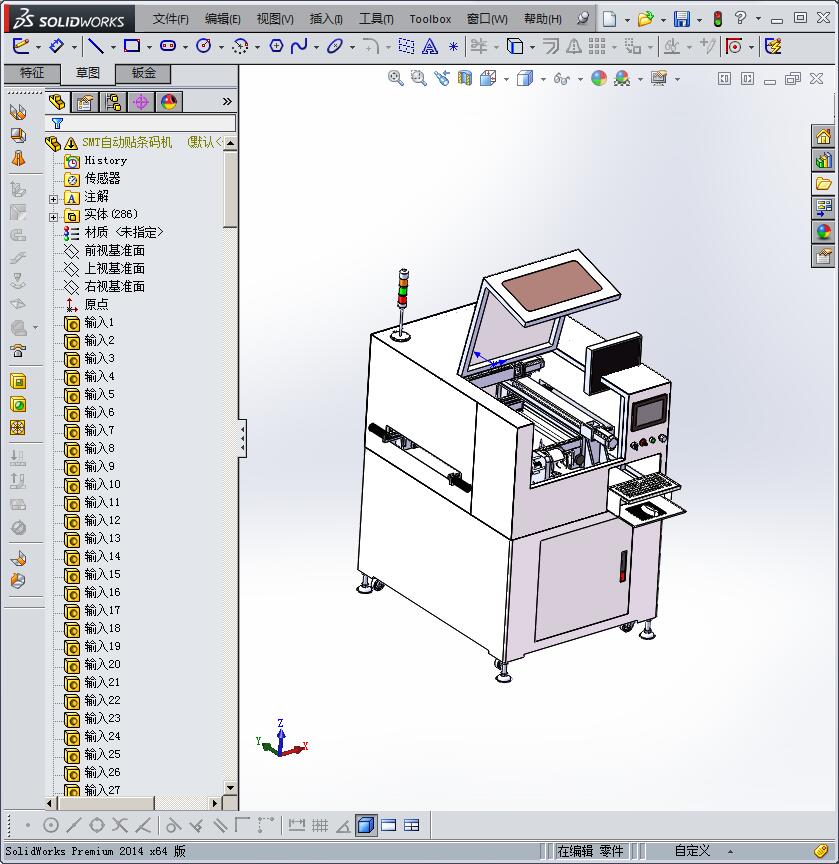Select the Ellipse tool
839x864 pixels.
click(x=334, y=46)
